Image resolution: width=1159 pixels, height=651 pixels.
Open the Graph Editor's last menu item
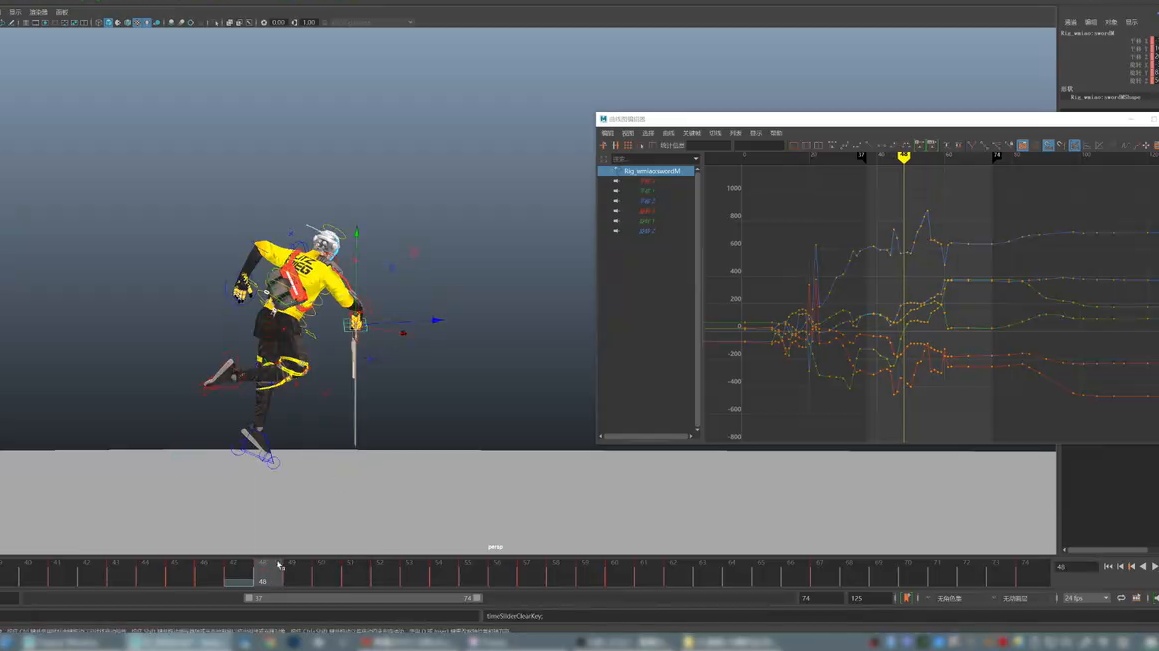coord(776,133)
